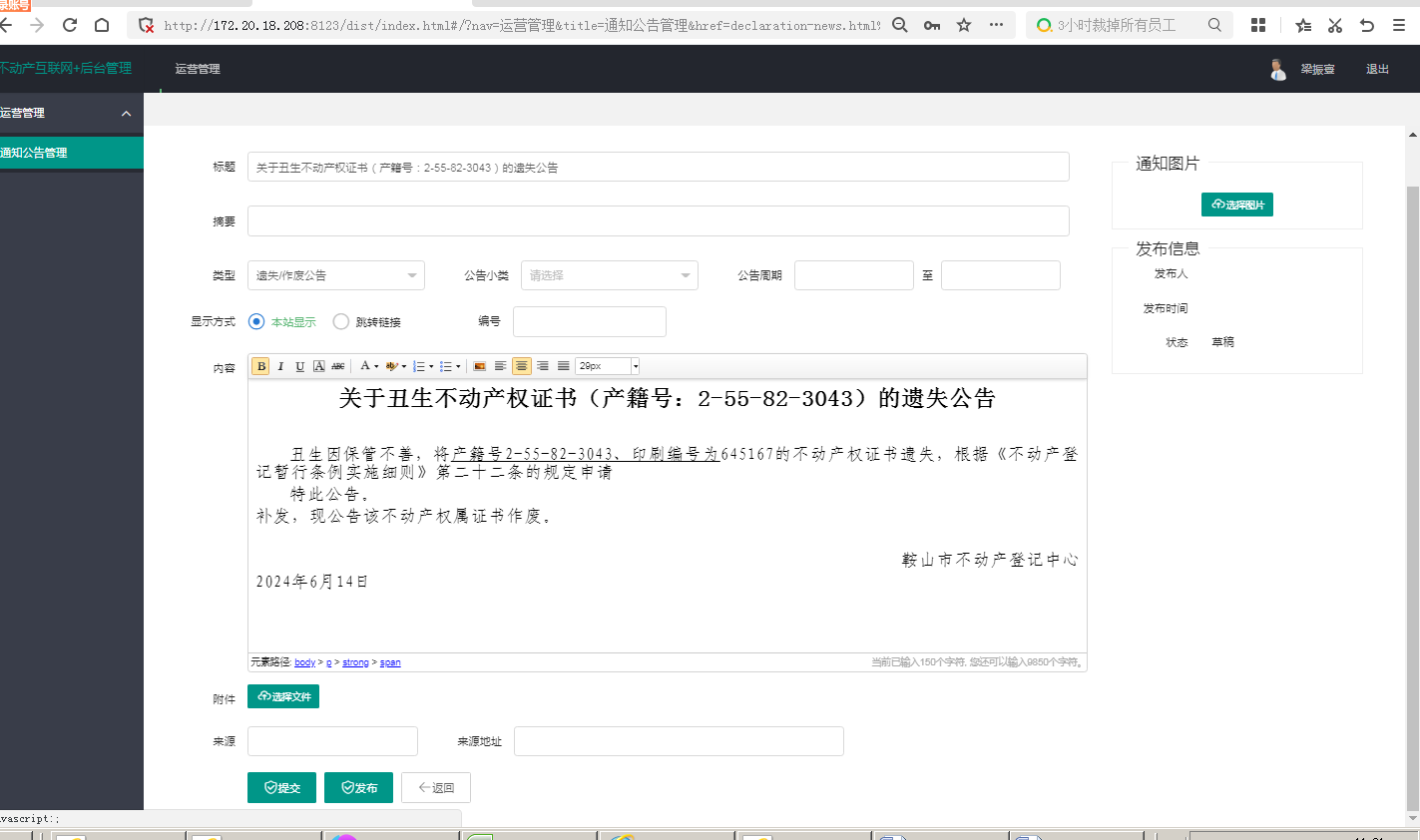Toggle center alignment in the editor
1420x840 pixels.
(522, 366)
